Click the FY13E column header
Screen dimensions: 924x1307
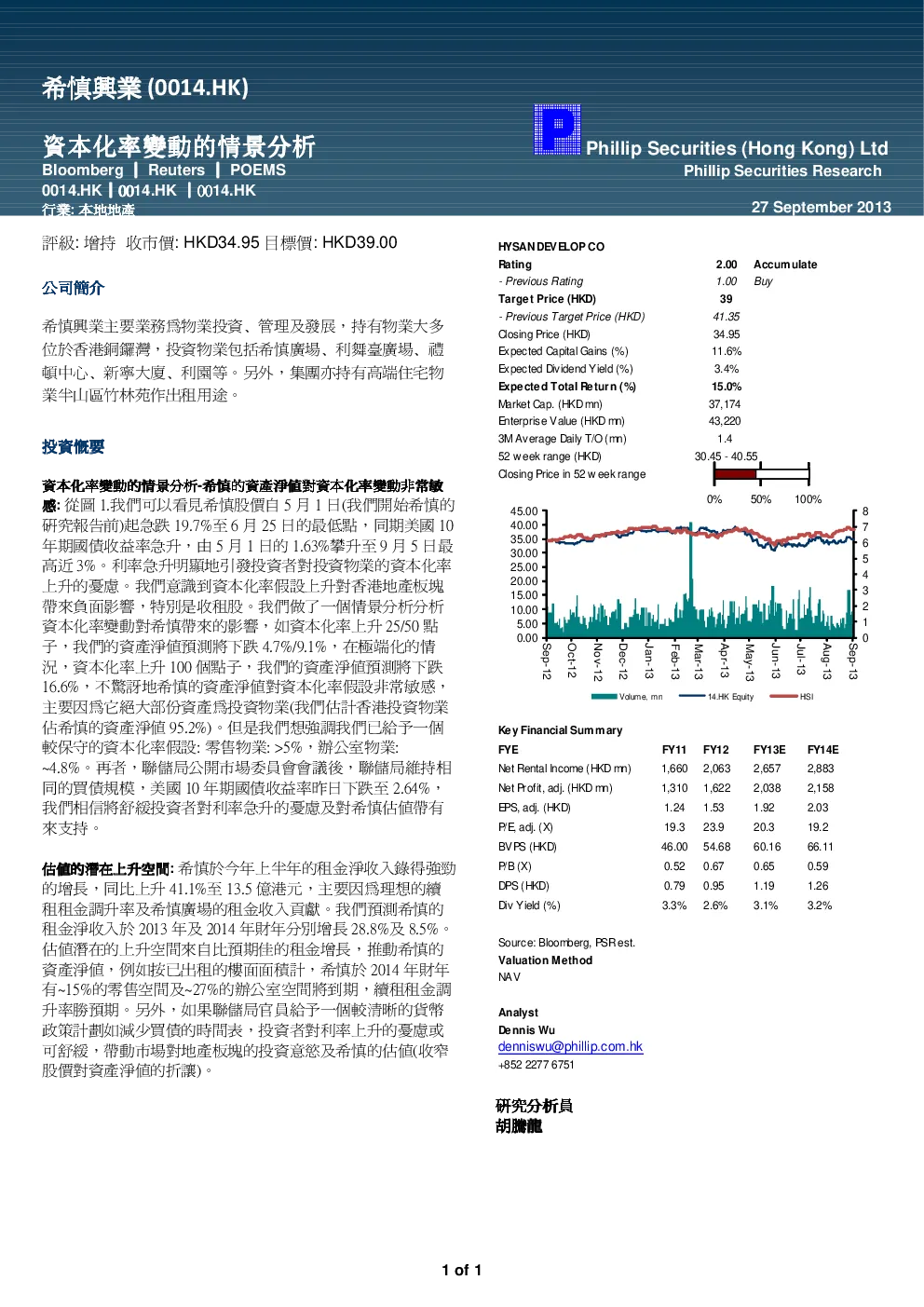769,750
